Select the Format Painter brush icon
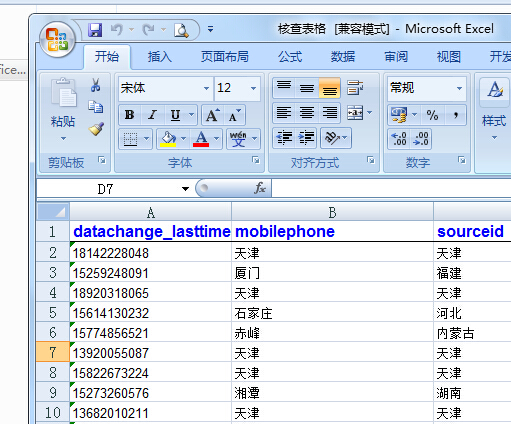This screenshot has width=511, height=424. [x=96, y=129]
